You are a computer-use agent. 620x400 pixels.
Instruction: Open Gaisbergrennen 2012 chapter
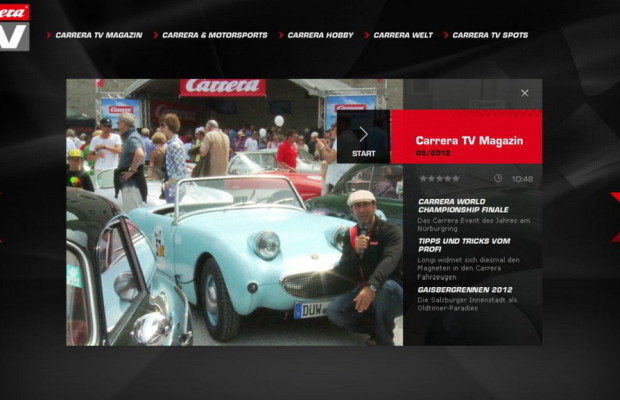(465, 290)
